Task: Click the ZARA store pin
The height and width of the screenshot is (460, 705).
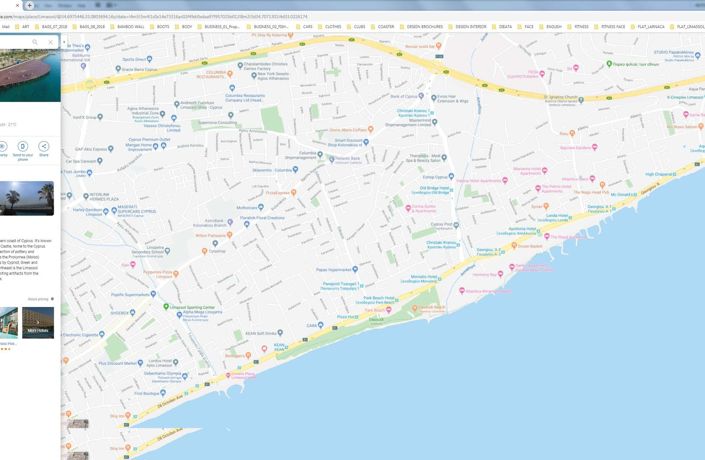Action: [321, 325]
